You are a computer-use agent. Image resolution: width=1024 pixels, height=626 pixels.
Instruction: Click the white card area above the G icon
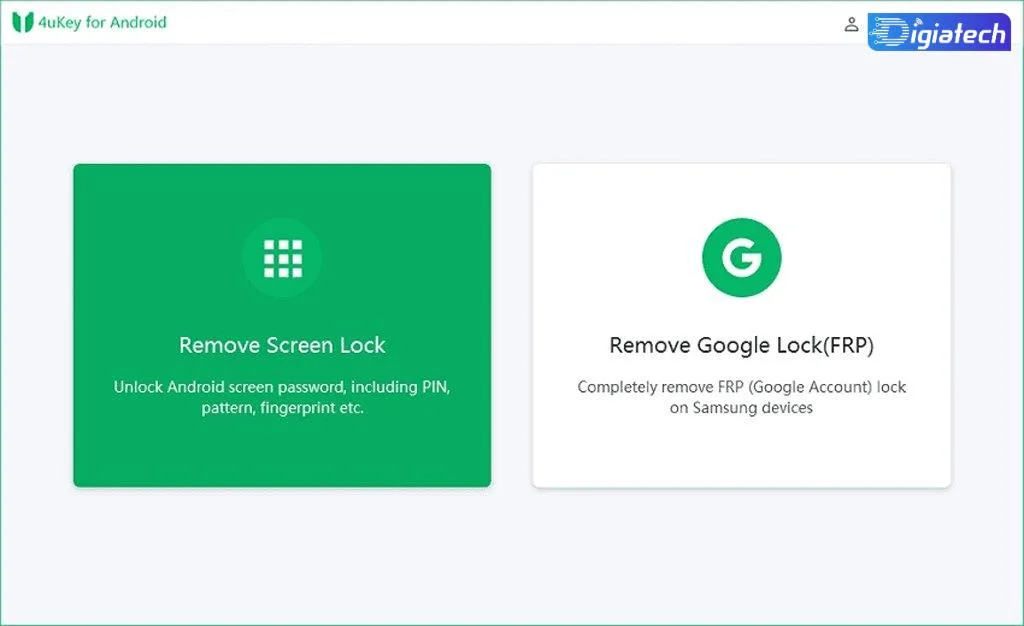(x=741, y=190)
